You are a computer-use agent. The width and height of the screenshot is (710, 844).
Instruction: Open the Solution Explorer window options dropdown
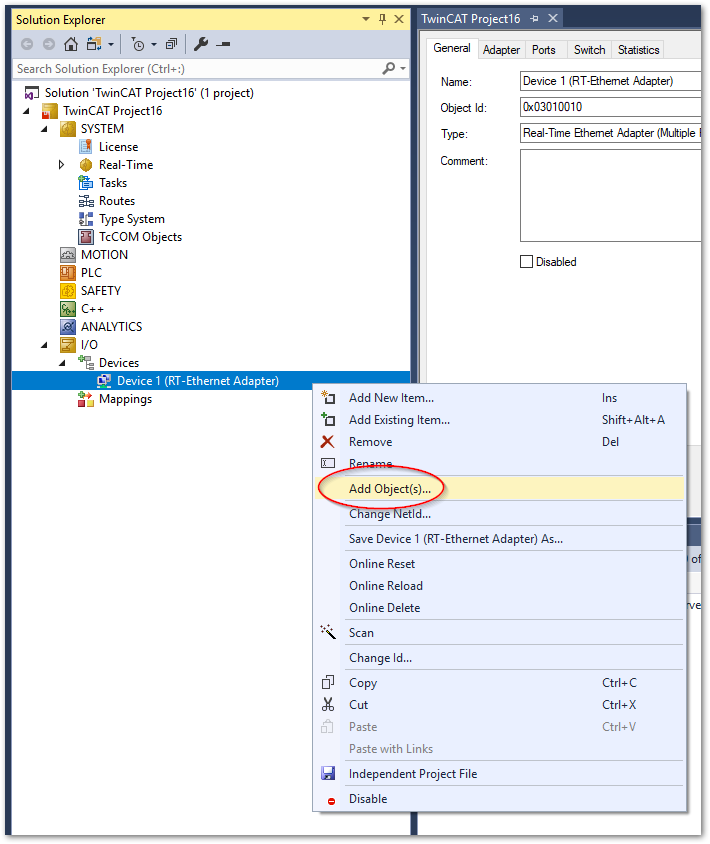click(366, 19)
